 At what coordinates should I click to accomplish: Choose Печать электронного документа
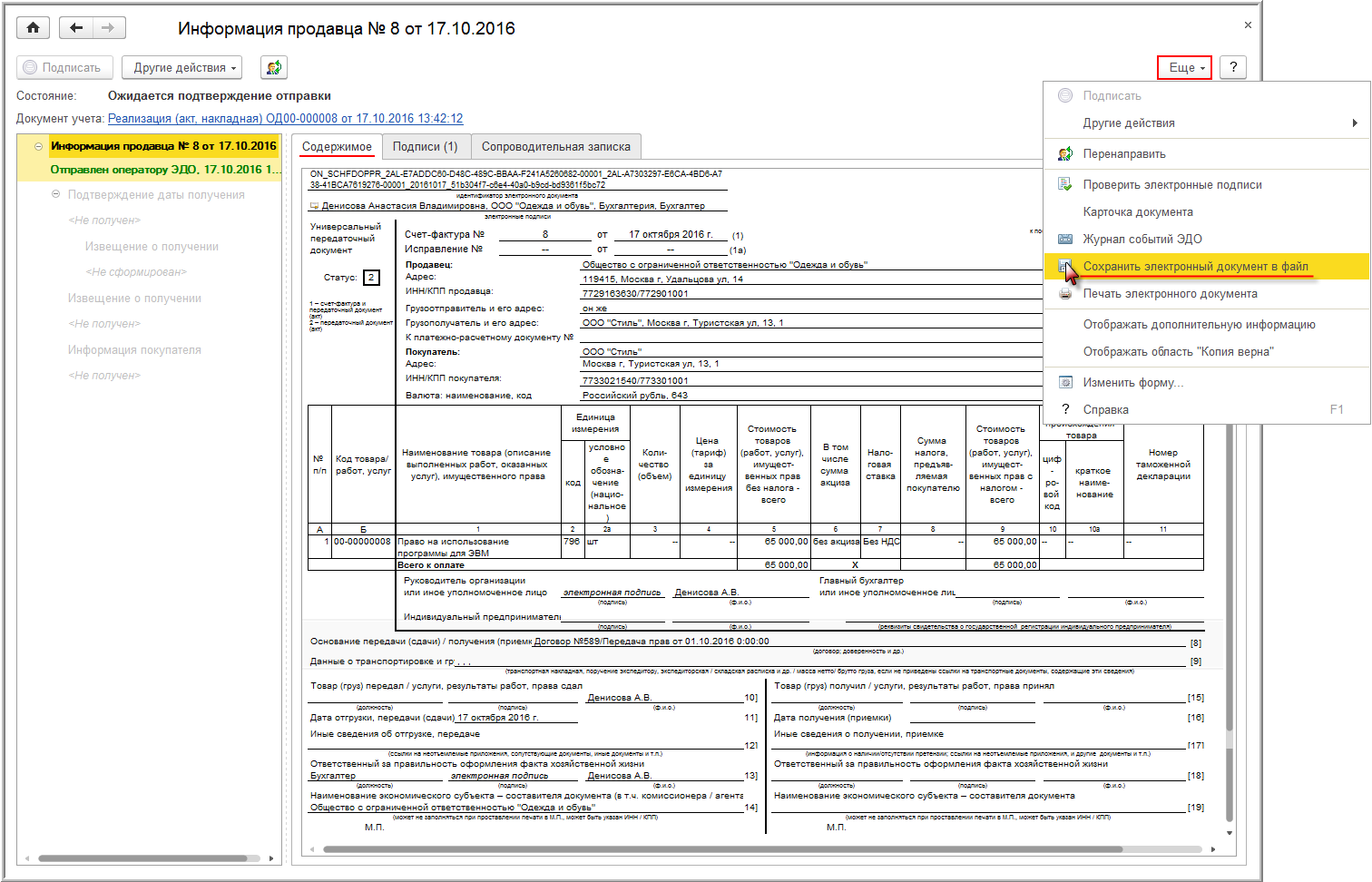[x=1206, y=294]
